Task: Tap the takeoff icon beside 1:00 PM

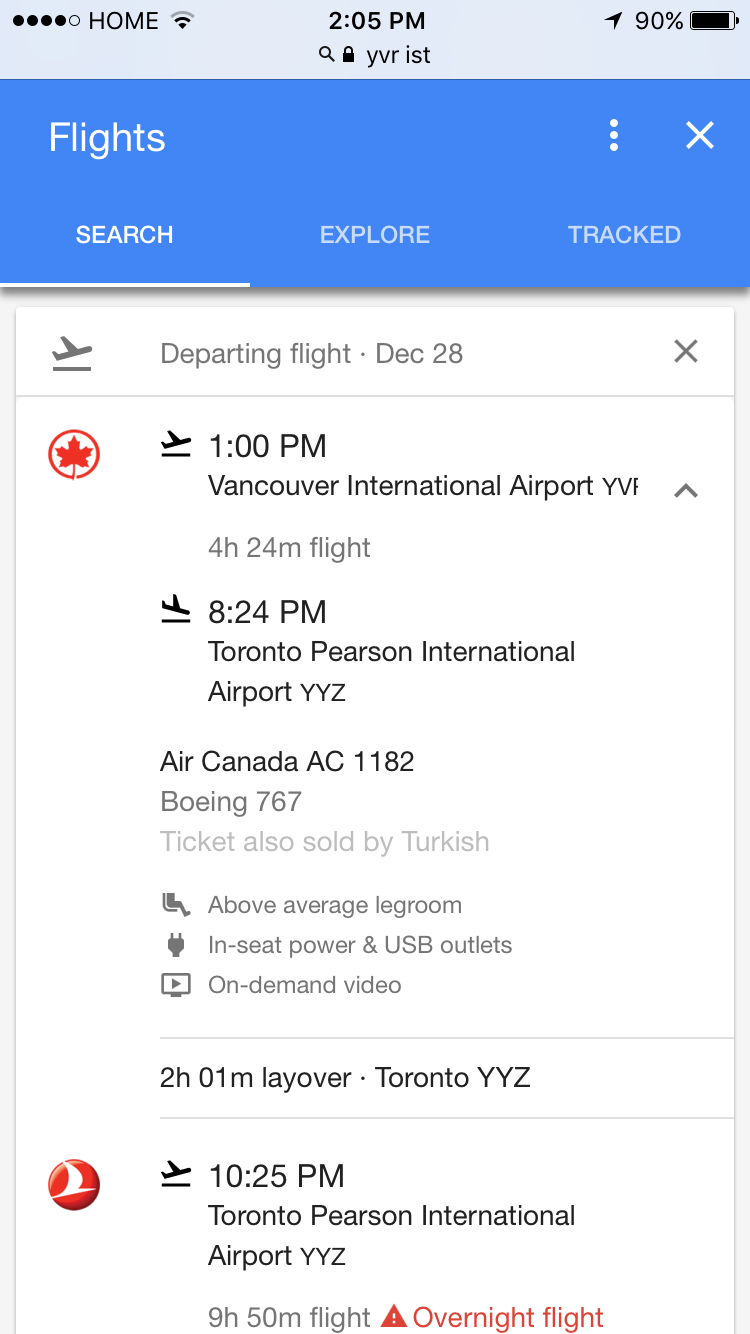Action: pyautogui.click(x=176, y=445)
